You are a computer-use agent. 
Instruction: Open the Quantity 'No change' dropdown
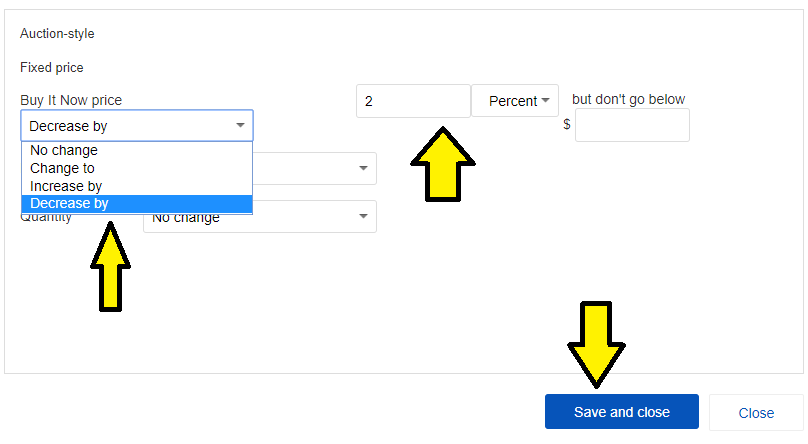point(260,217)
